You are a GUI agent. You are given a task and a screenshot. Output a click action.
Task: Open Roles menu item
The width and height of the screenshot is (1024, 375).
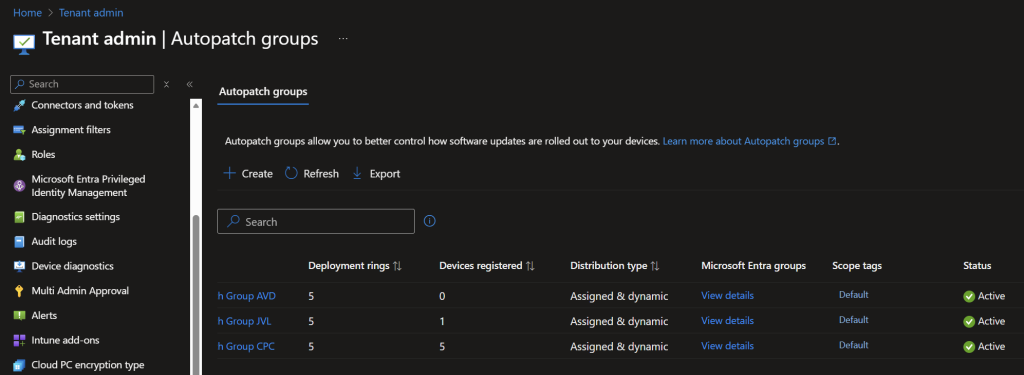coord(43,155)
